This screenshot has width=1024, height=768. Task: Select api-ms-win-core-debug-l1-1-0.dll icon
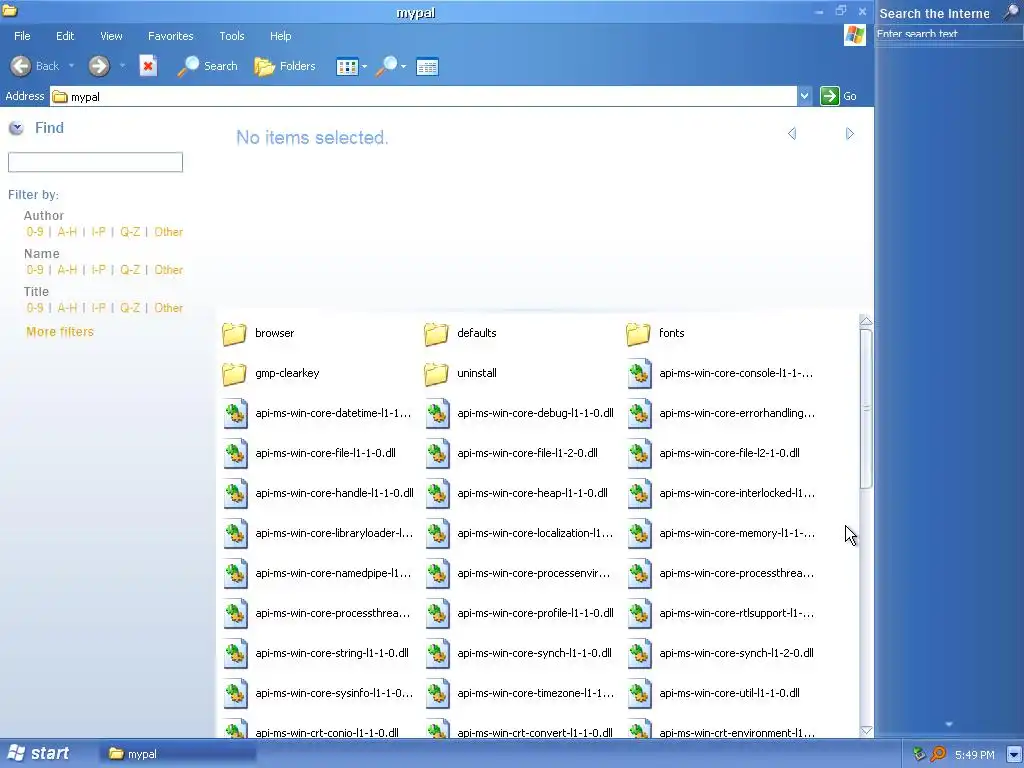438,413
